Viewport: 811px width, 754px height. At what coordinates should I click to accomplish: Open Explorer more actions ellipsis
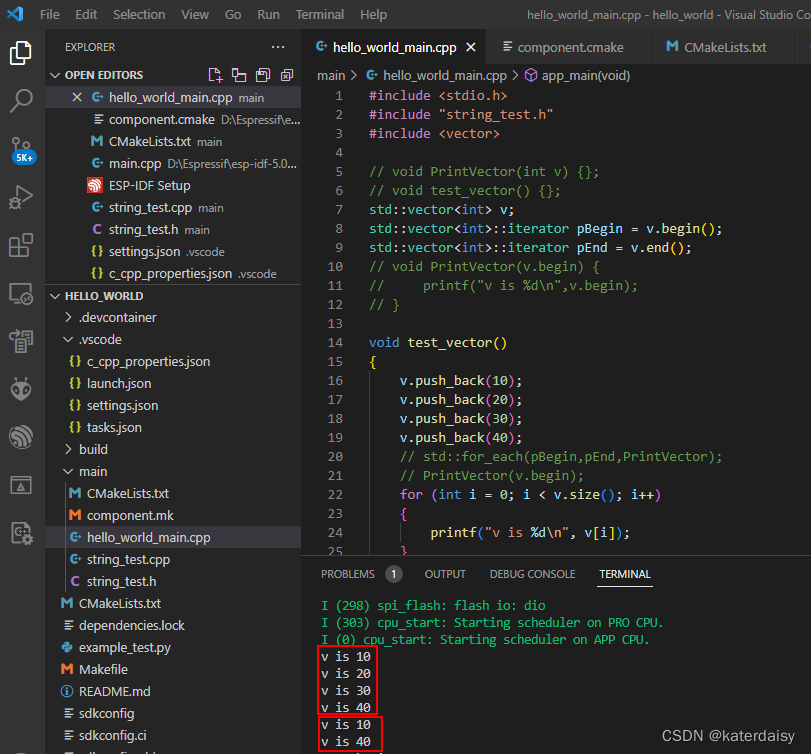click(x=278, y=47)
